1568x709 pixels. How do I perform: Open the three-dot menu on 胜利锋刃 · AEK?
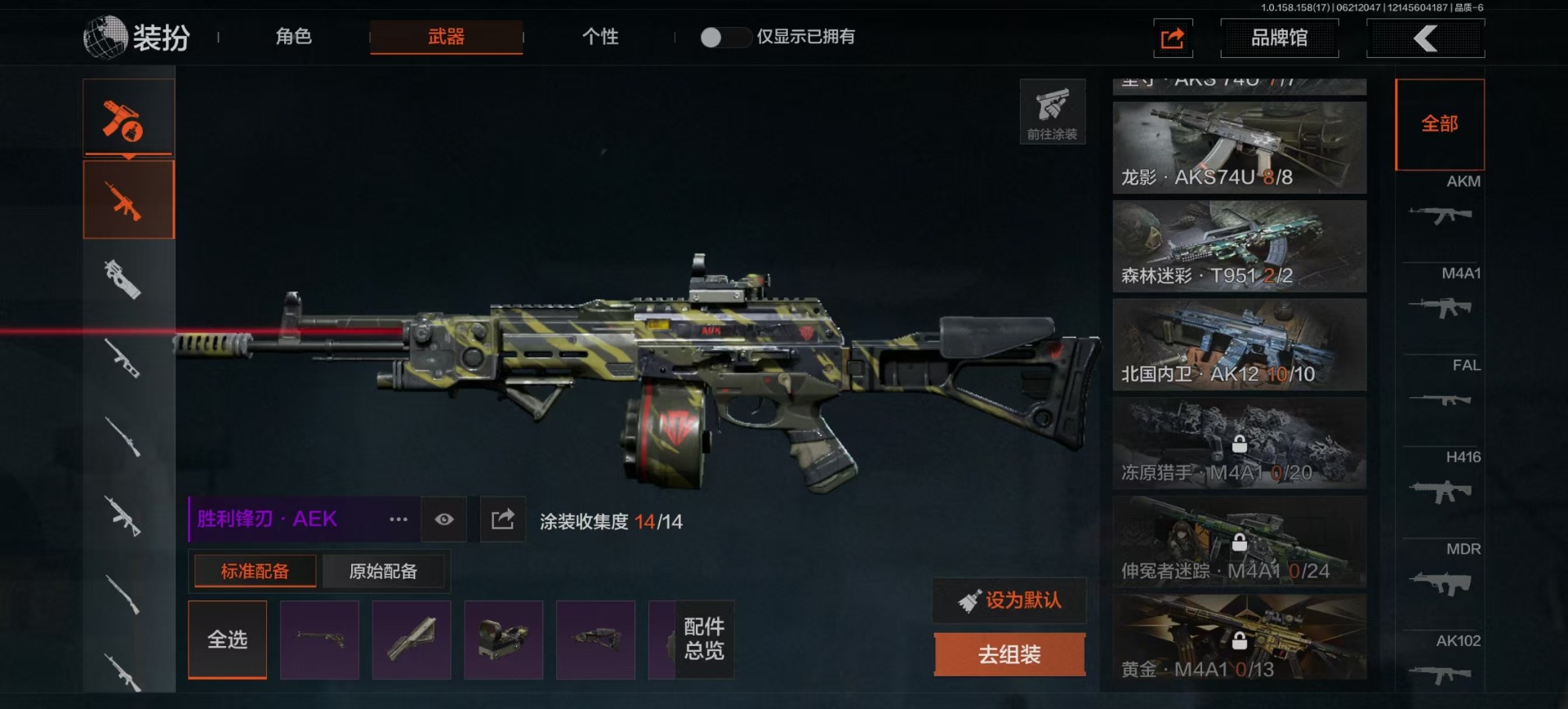pos(399,519)
